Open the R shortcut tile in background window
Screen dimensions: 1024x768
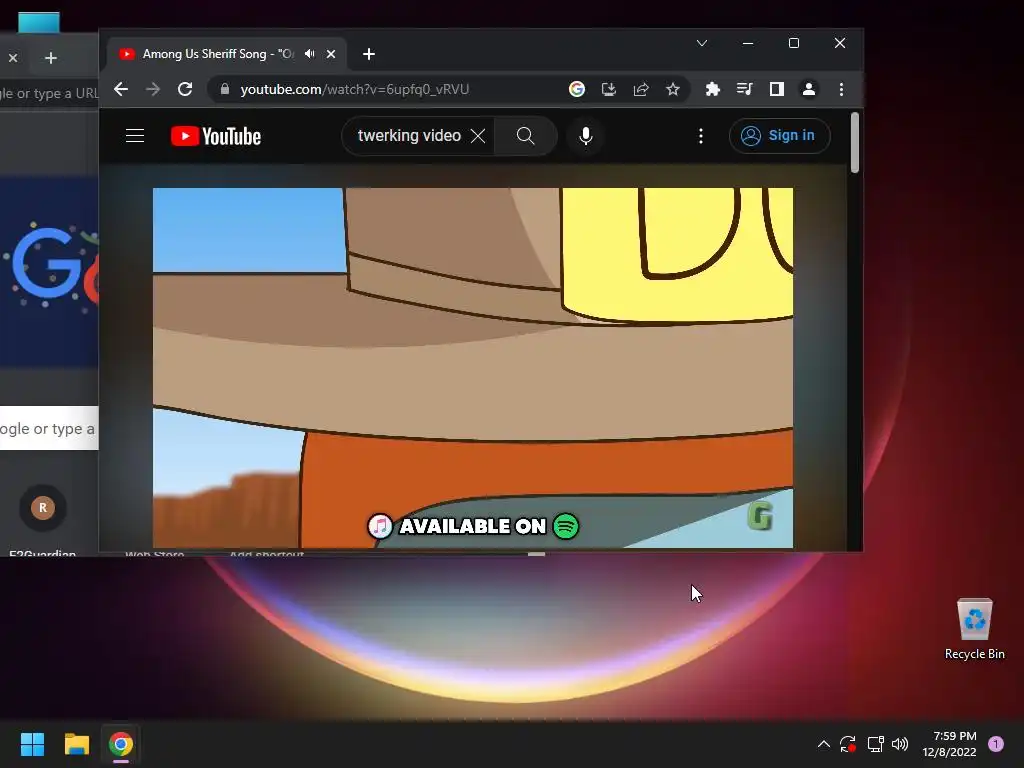click(43, 507)
